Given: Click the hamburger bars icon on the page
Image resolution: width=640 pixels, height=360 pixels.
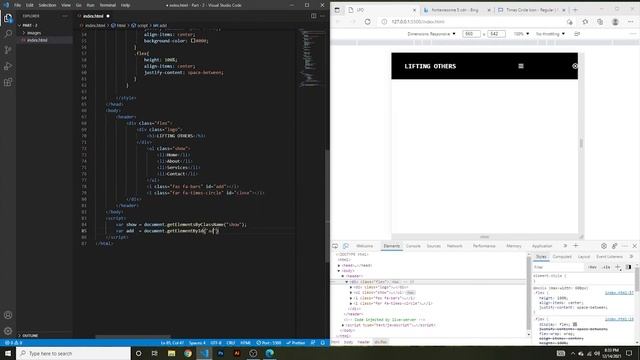Looking at the screenshot, I should 521,66.
